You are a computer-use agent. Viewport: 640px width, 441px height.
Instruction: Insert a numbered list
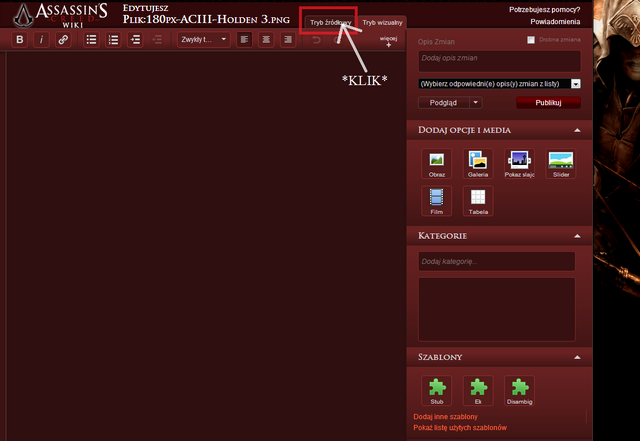click(x=113, y=40)
